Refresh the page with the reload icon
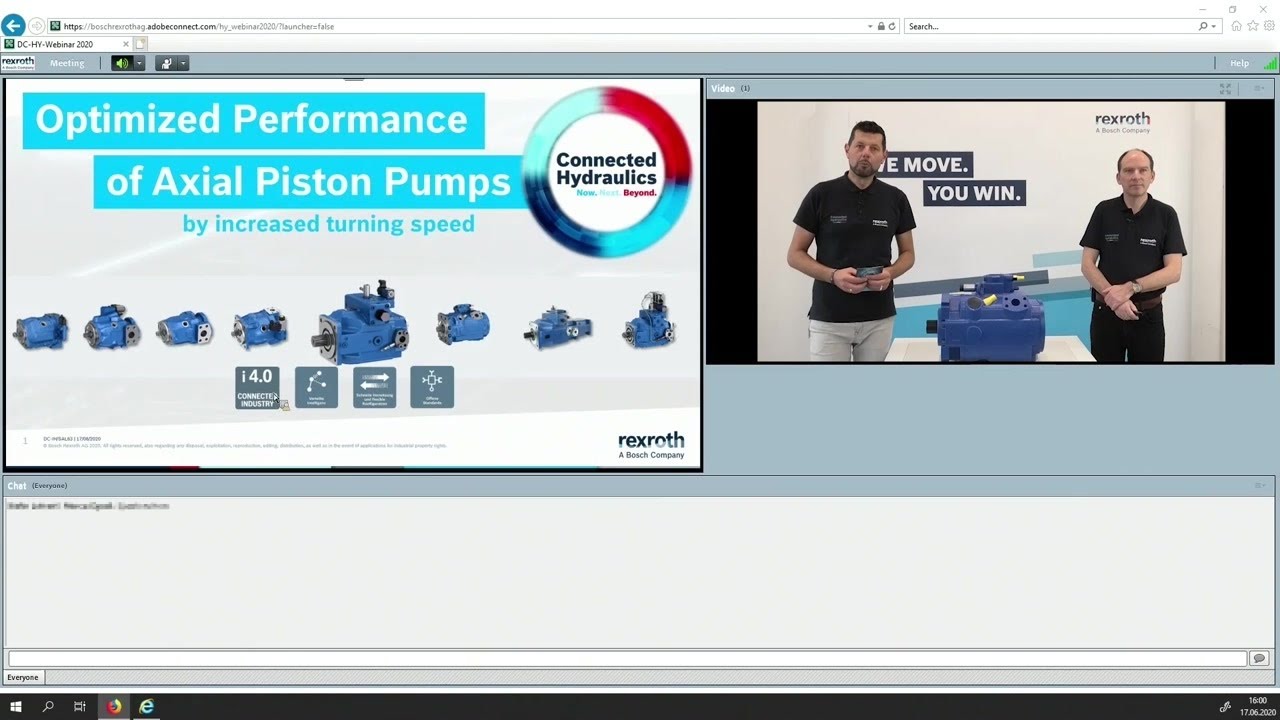Image resolution: width=1280 pixels, height=720 pixels. coord(892,27)
